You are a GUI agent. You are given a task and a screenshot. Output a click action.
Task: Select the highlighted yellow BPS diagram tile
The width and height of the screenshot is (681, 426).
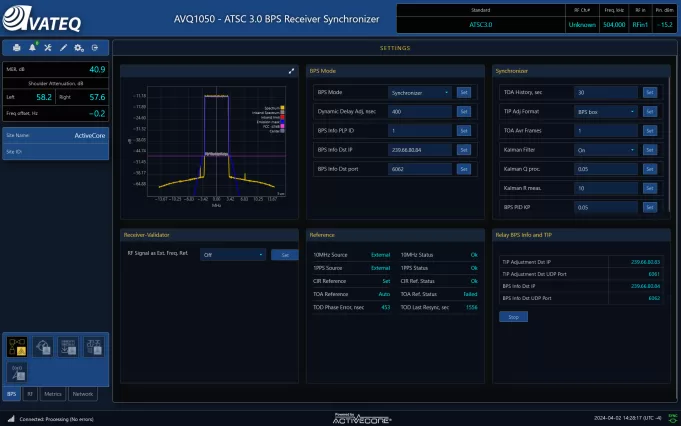coord(17,345)
